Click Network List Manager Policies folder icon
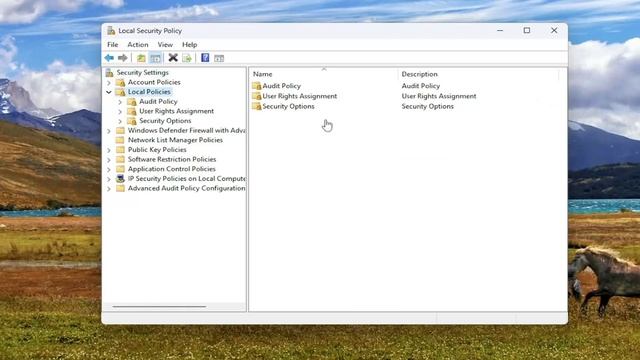The image size is (640, 360). click(120, 140)
